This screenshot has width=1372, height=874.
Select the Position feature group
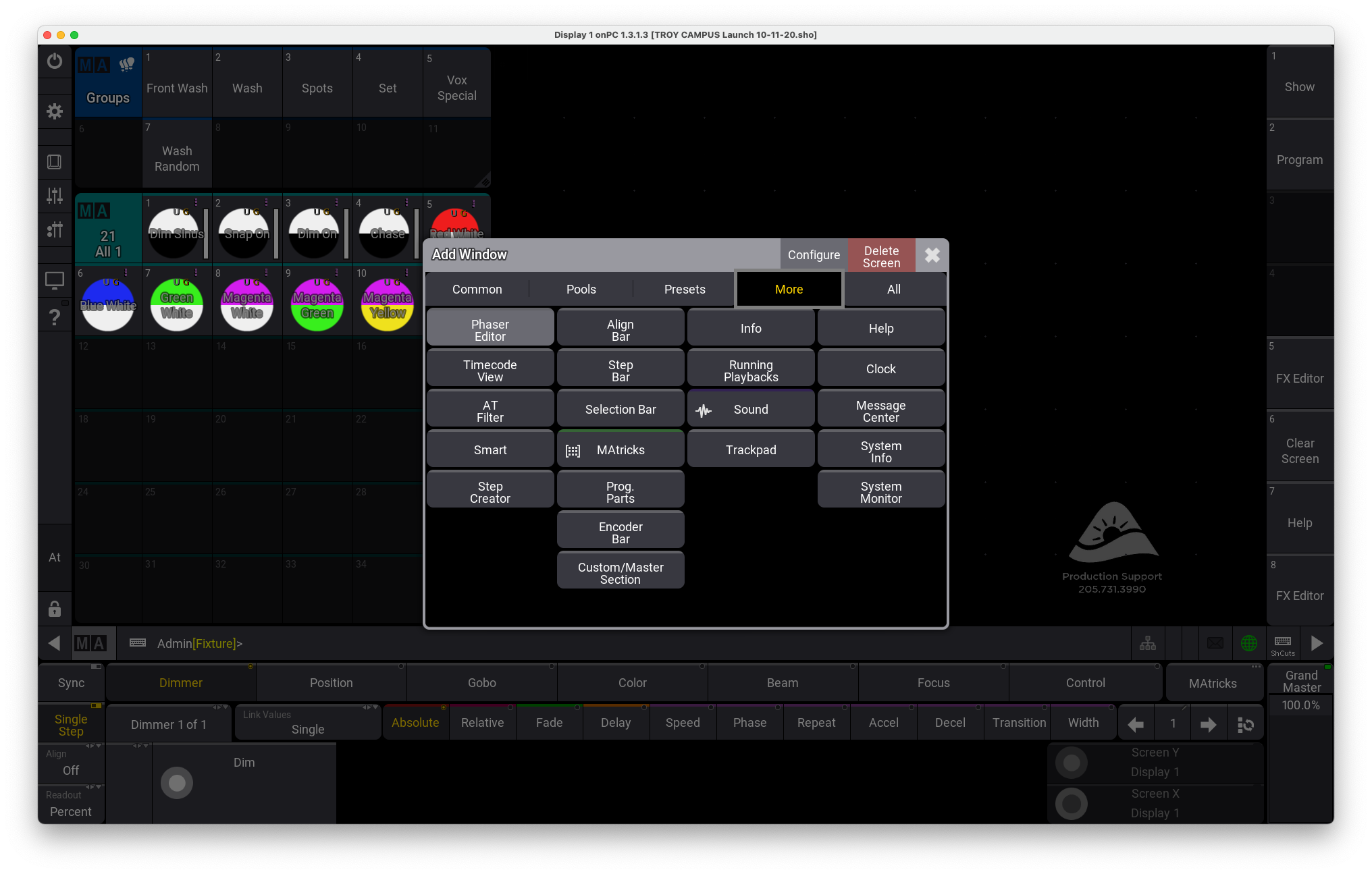(x=331, y=683)
